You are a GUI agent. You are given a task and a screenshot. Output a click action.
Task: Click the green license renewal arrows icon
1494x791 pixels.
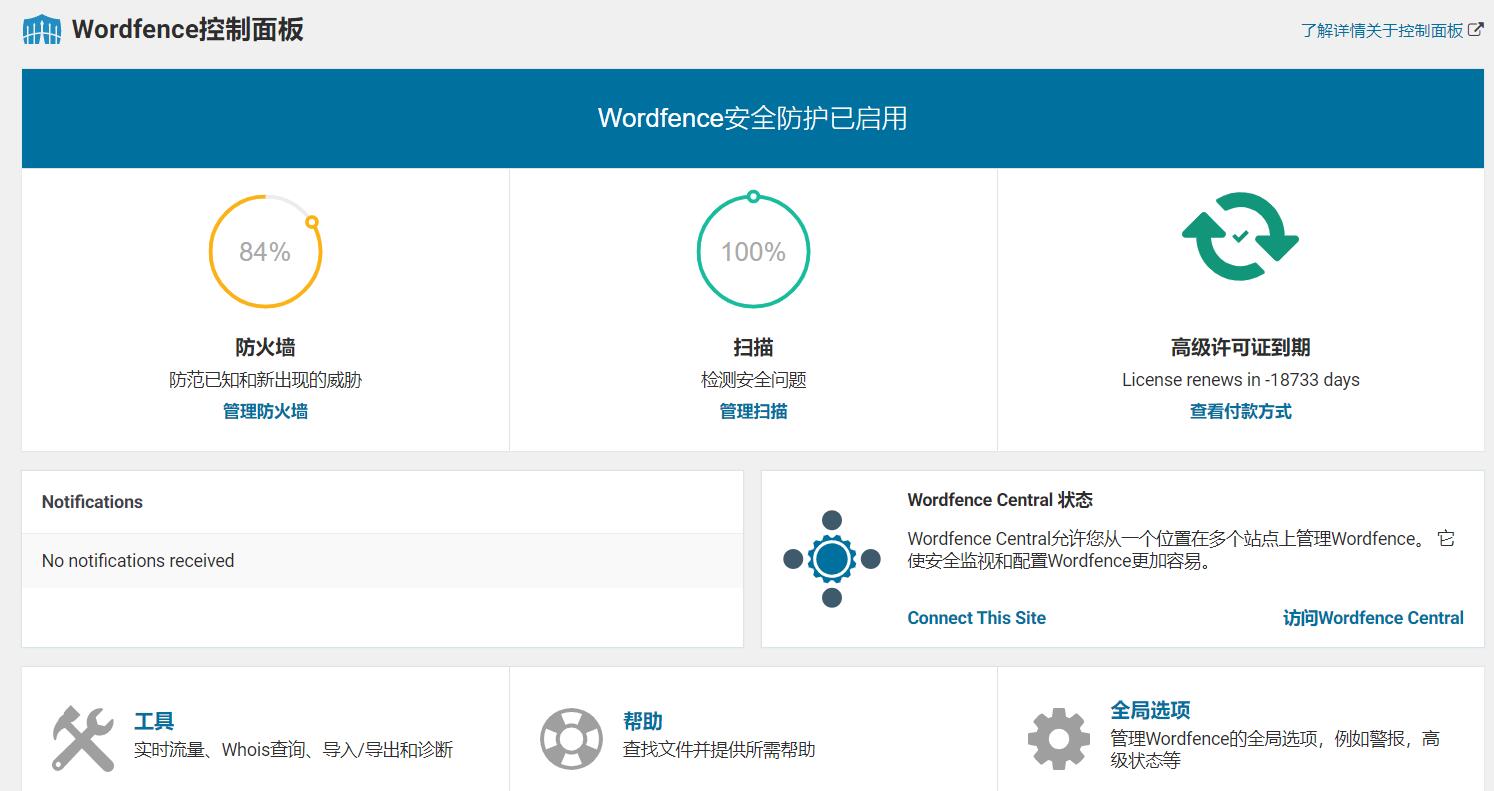point(1240,237)
